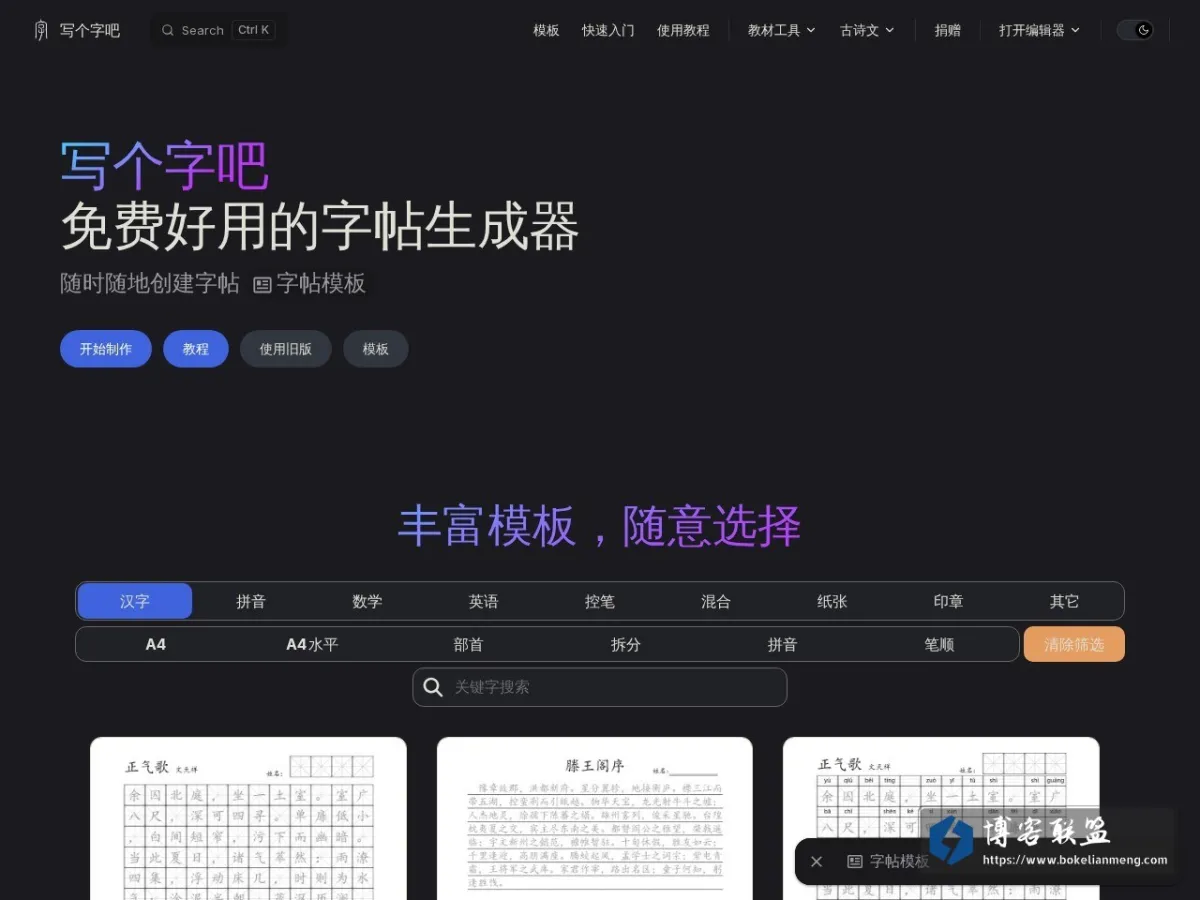This screenshot has height=900, width=1200.
Task: Filter by 拼音 subcategory in second row
Action: pyautogui.click(x=782, y=644)
